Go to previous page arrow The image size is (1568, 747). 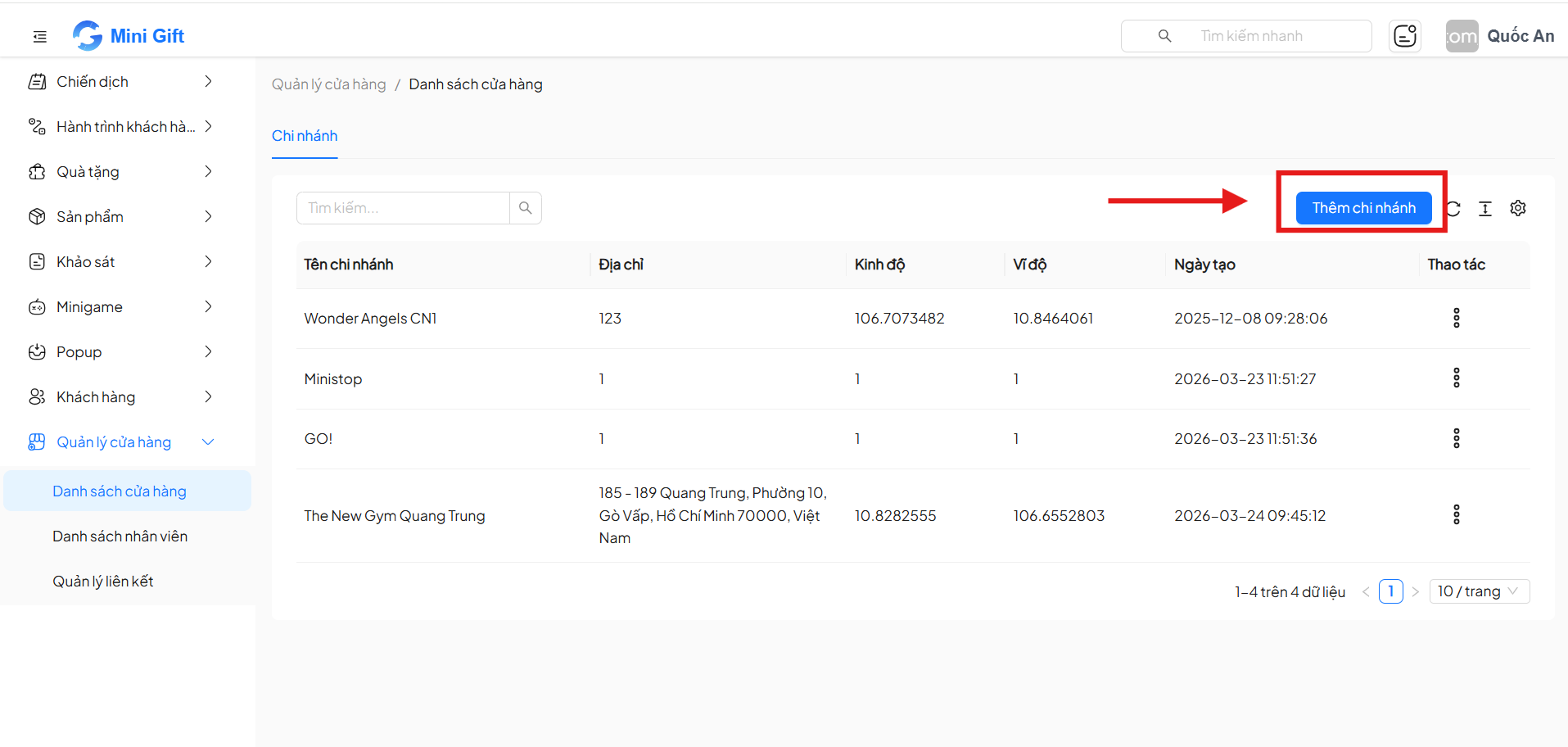point(1366,591)
